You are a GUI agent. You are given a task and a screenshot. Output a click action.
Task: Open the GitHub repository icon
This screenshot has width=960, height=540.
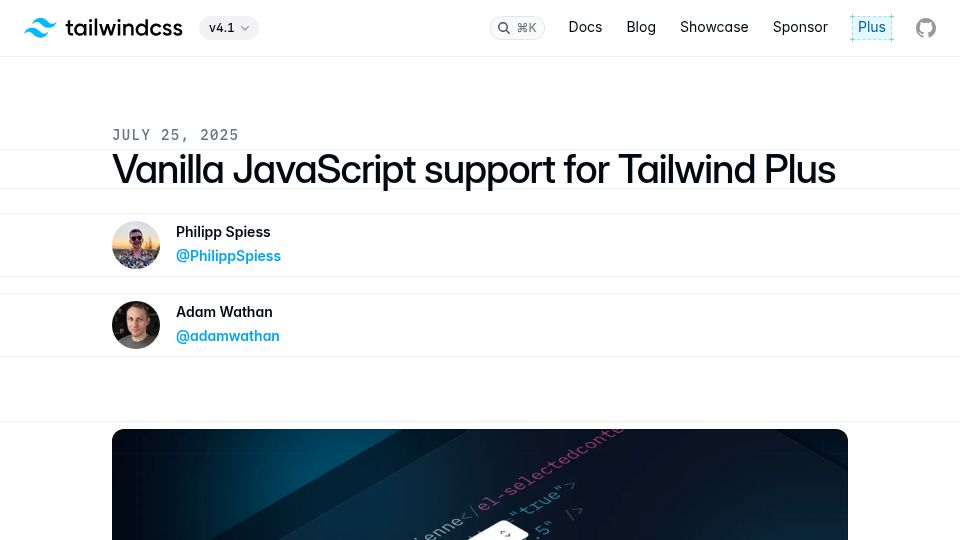[x=926, y=28]
